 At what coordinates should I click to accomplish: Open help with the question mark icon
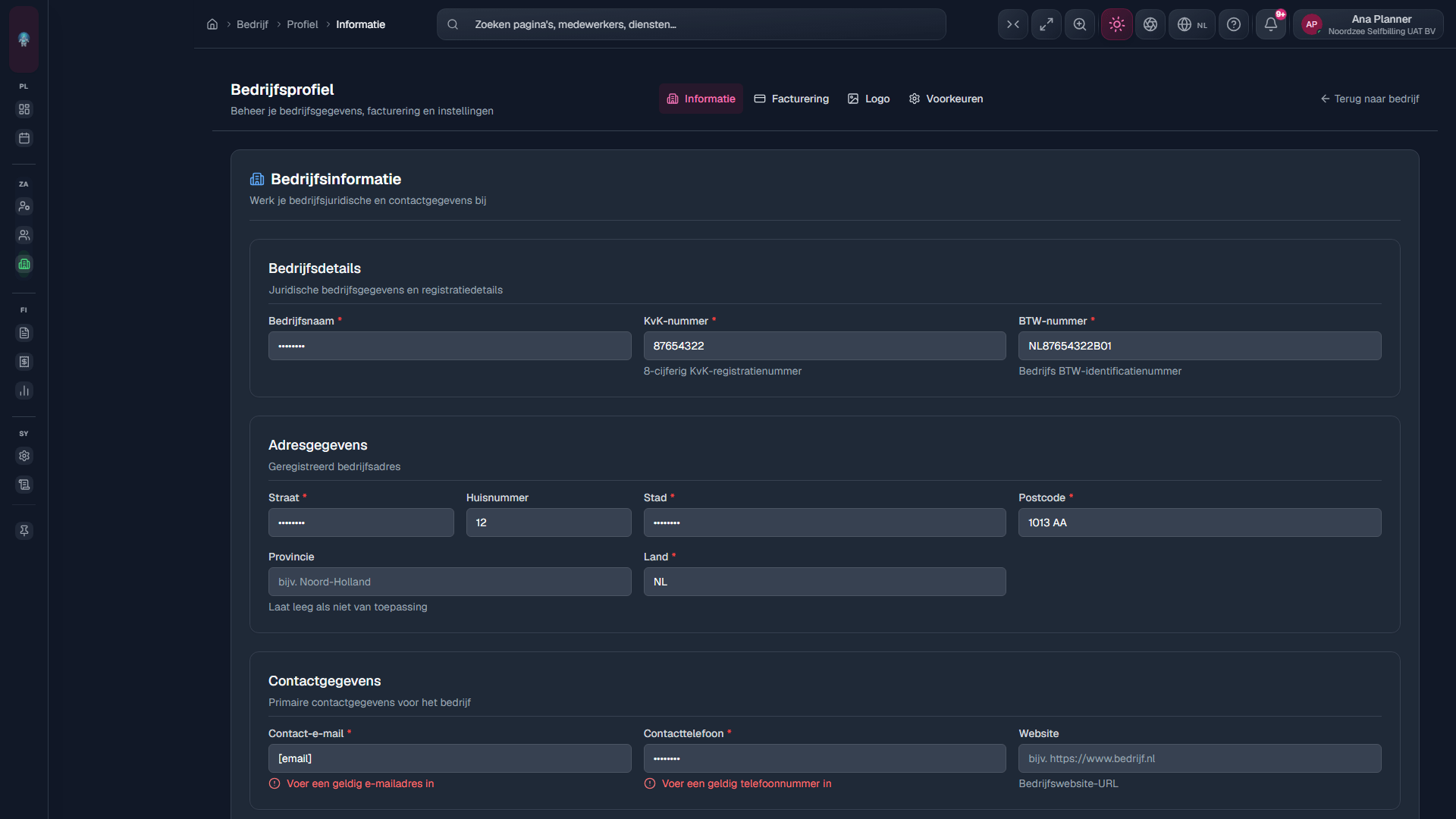tap(1234, 24)
